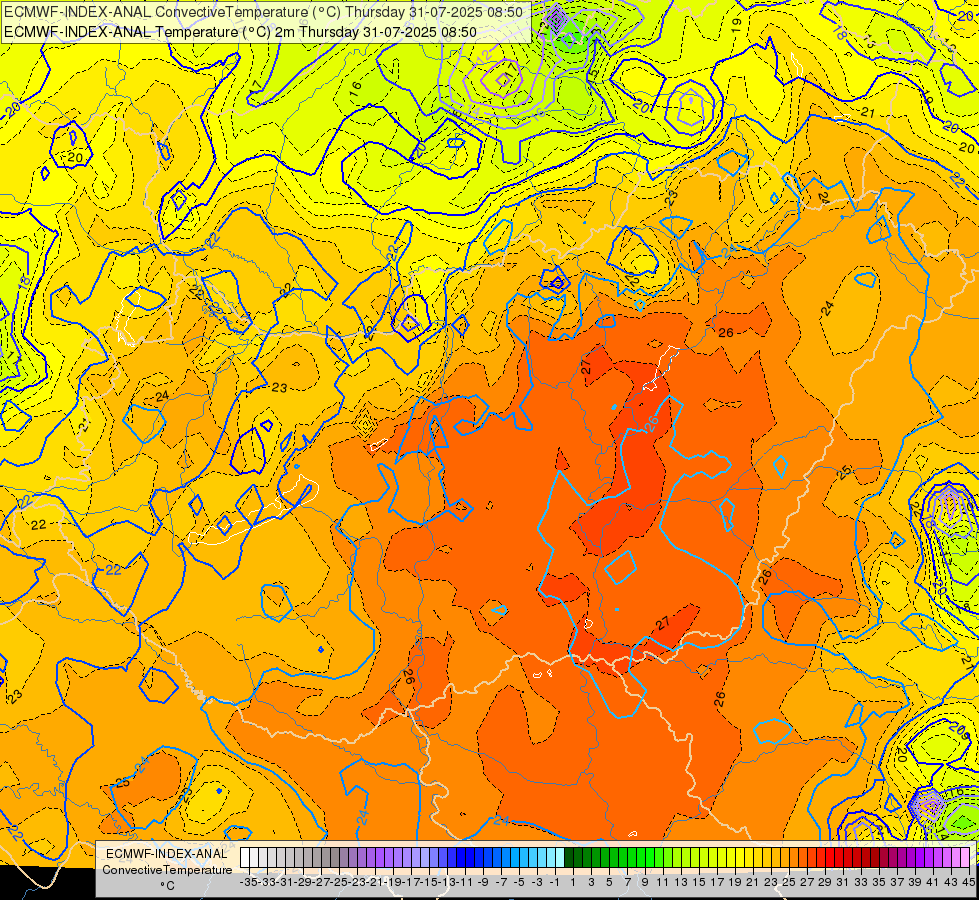This screenshot has height=900, width=979.
Task: Select red swatch above 31 on color scale
Action: (x=839, y=857)
